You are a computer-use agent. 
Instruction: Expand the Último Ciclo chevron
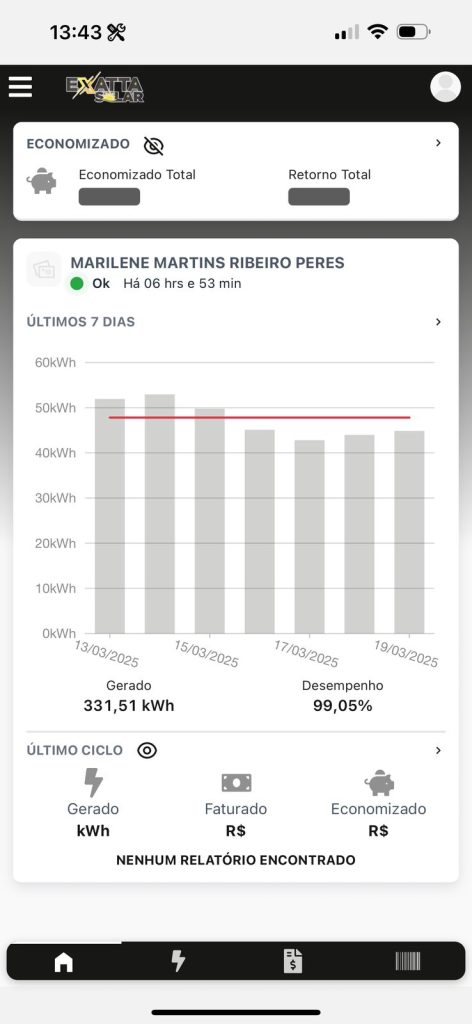coord(438,750)
